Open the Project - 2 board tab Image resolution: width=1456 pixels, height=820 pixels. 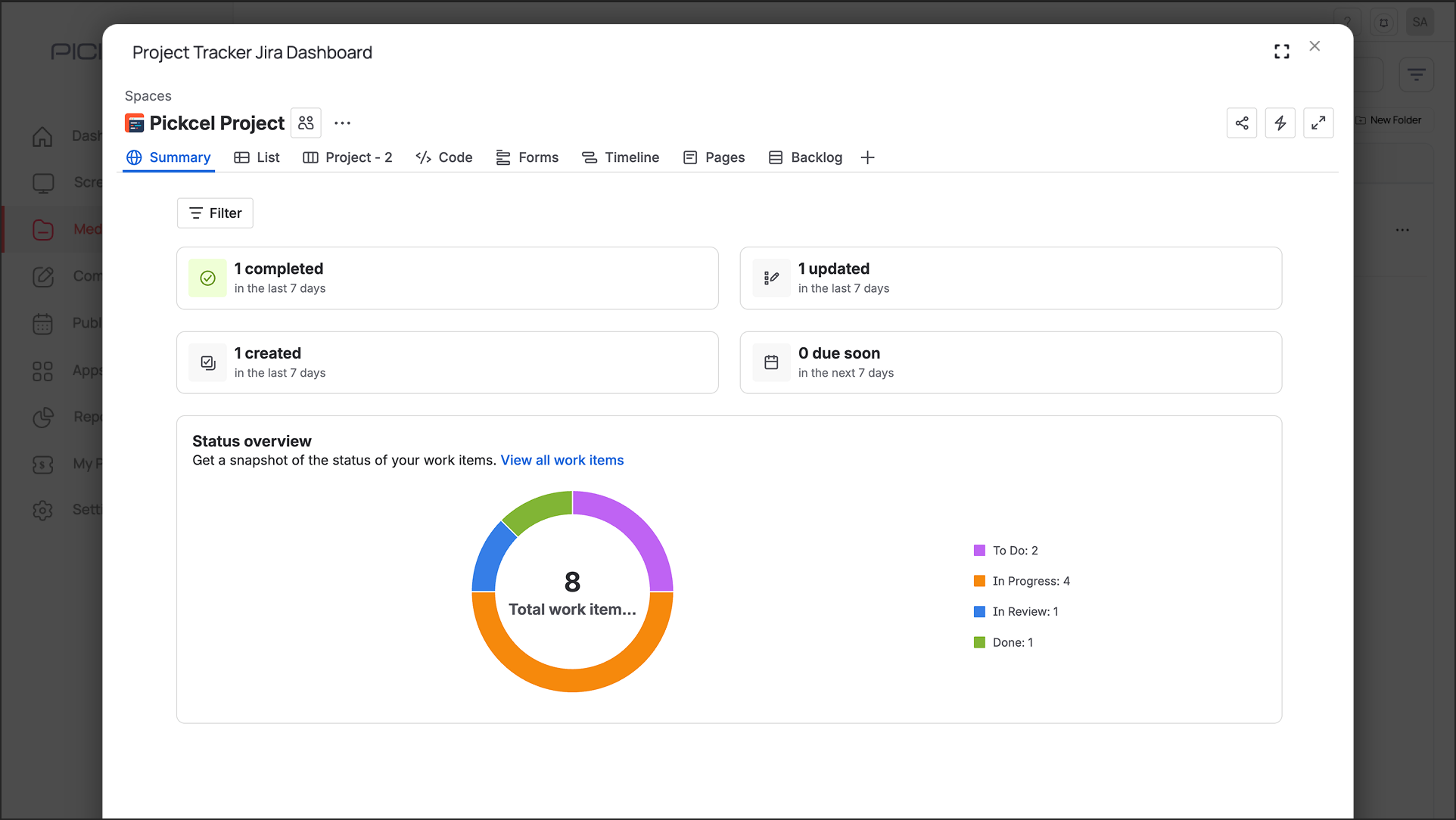point(347,157)
